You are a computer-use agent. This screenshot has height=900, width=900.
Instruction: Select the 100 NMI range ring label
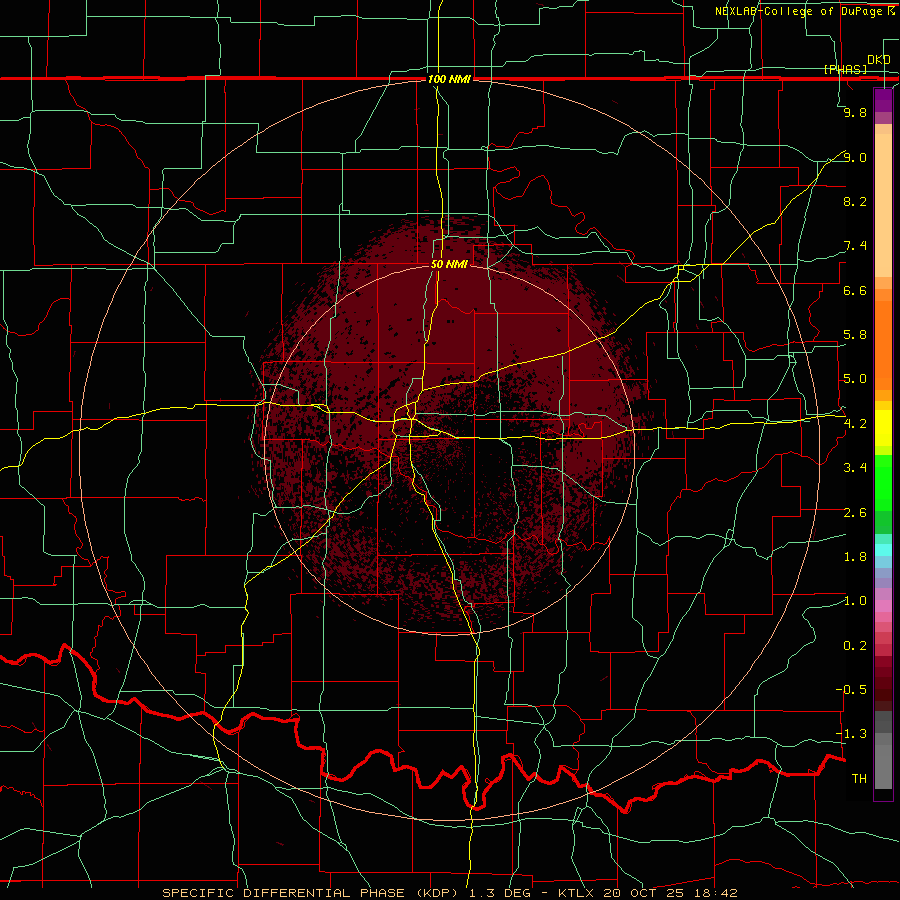449,79
